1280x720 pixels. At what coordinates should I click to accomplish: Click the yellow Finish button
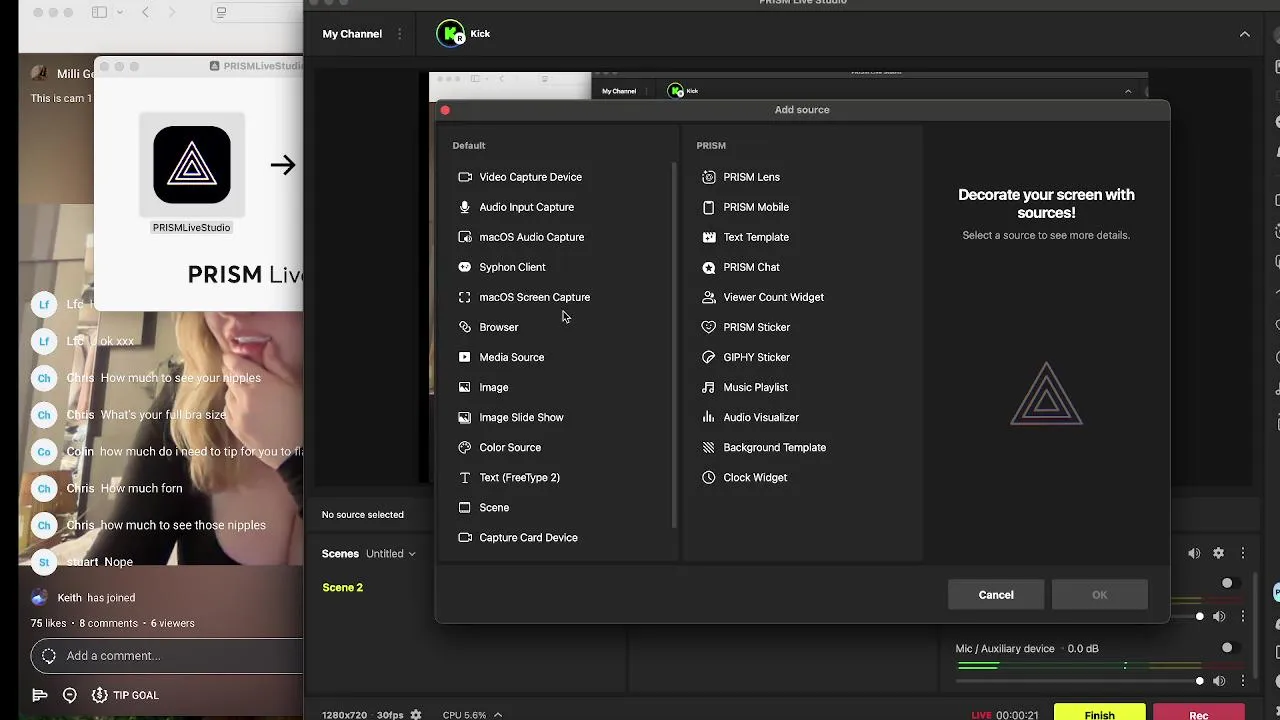tap(1100, 713)
